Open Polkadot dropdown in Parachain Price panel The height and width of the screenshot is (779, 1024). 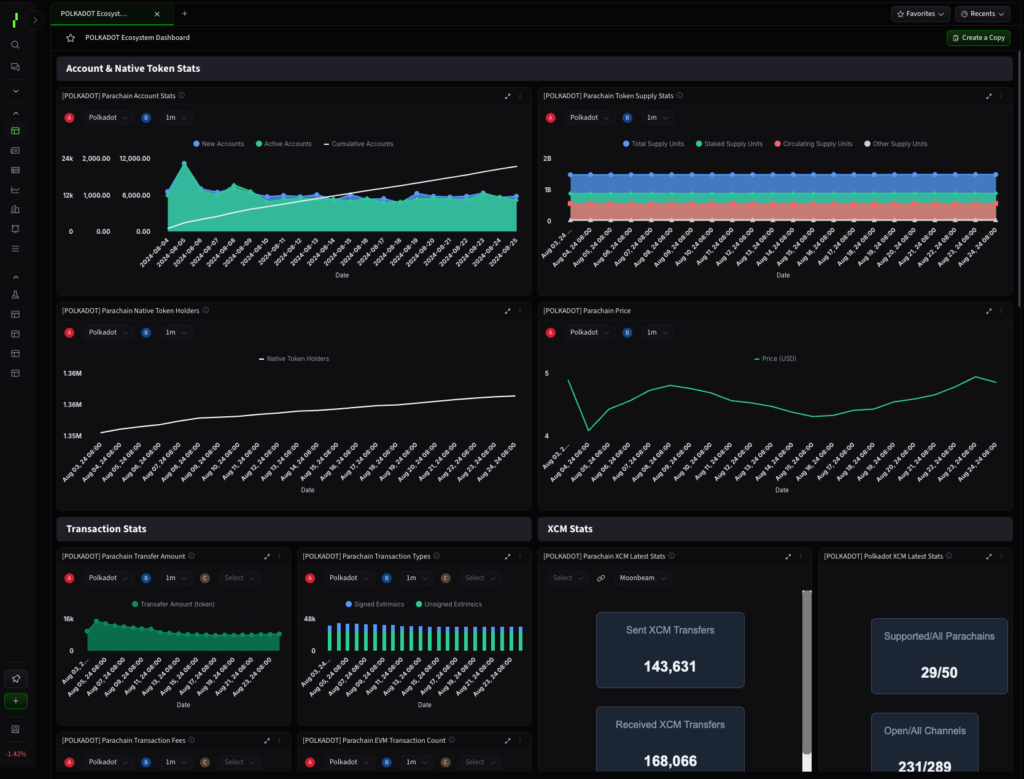pos(589,332)
